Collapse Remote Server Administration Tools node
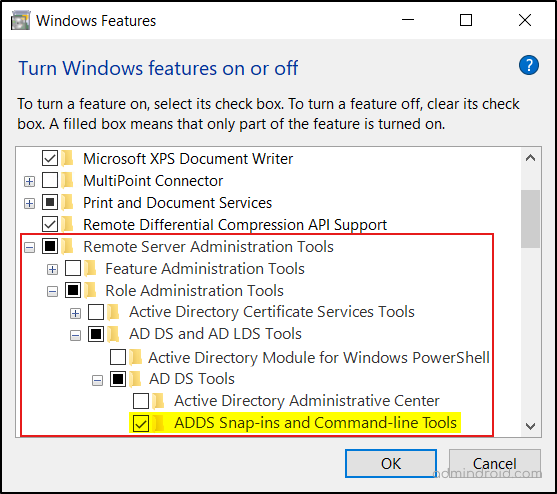Viewport: 557px width, 494px height. (x=29, y=248)
